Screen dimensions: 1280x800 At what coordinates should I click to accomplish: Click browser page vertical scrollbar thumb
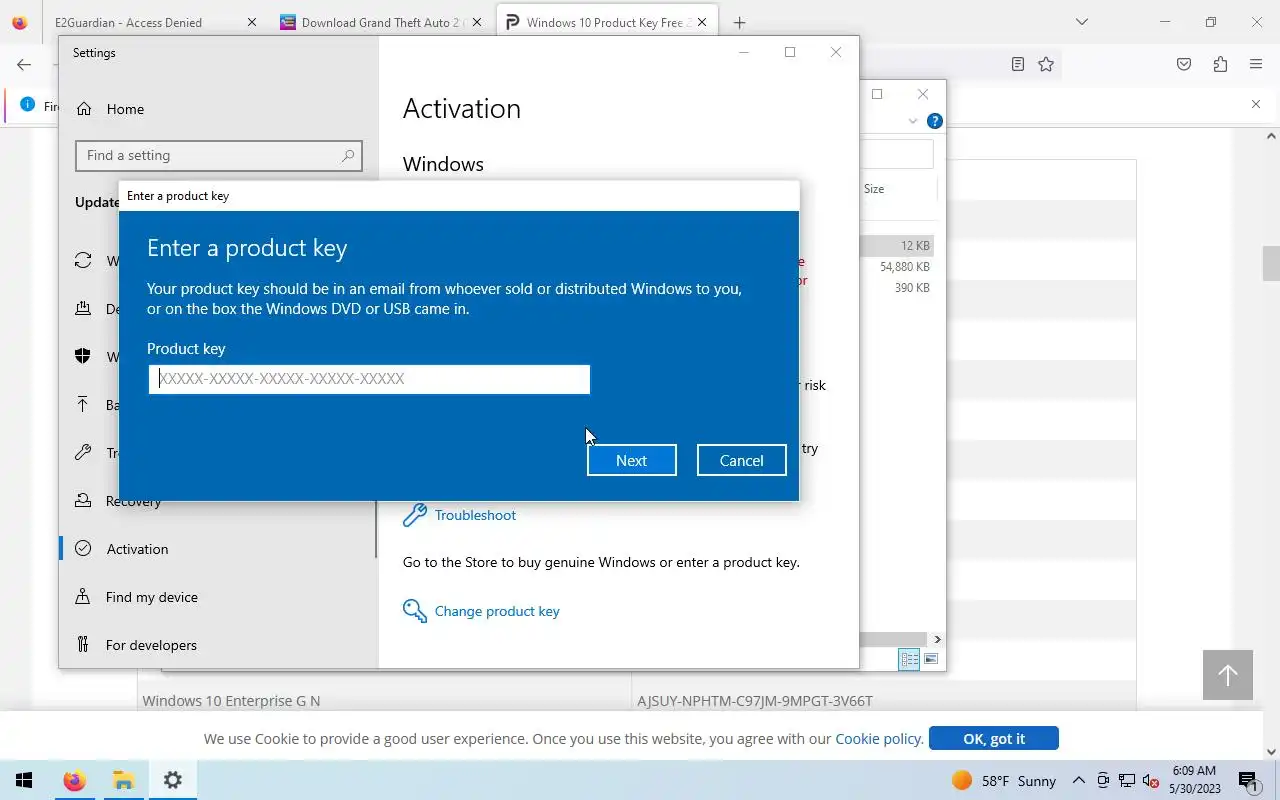[x=1271, y=264]
